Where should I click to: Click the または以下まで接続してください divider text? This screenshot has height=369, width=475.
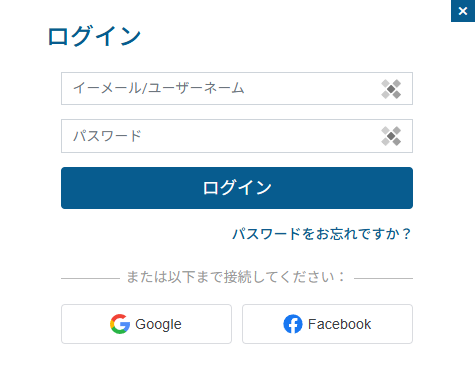[235, 277]
